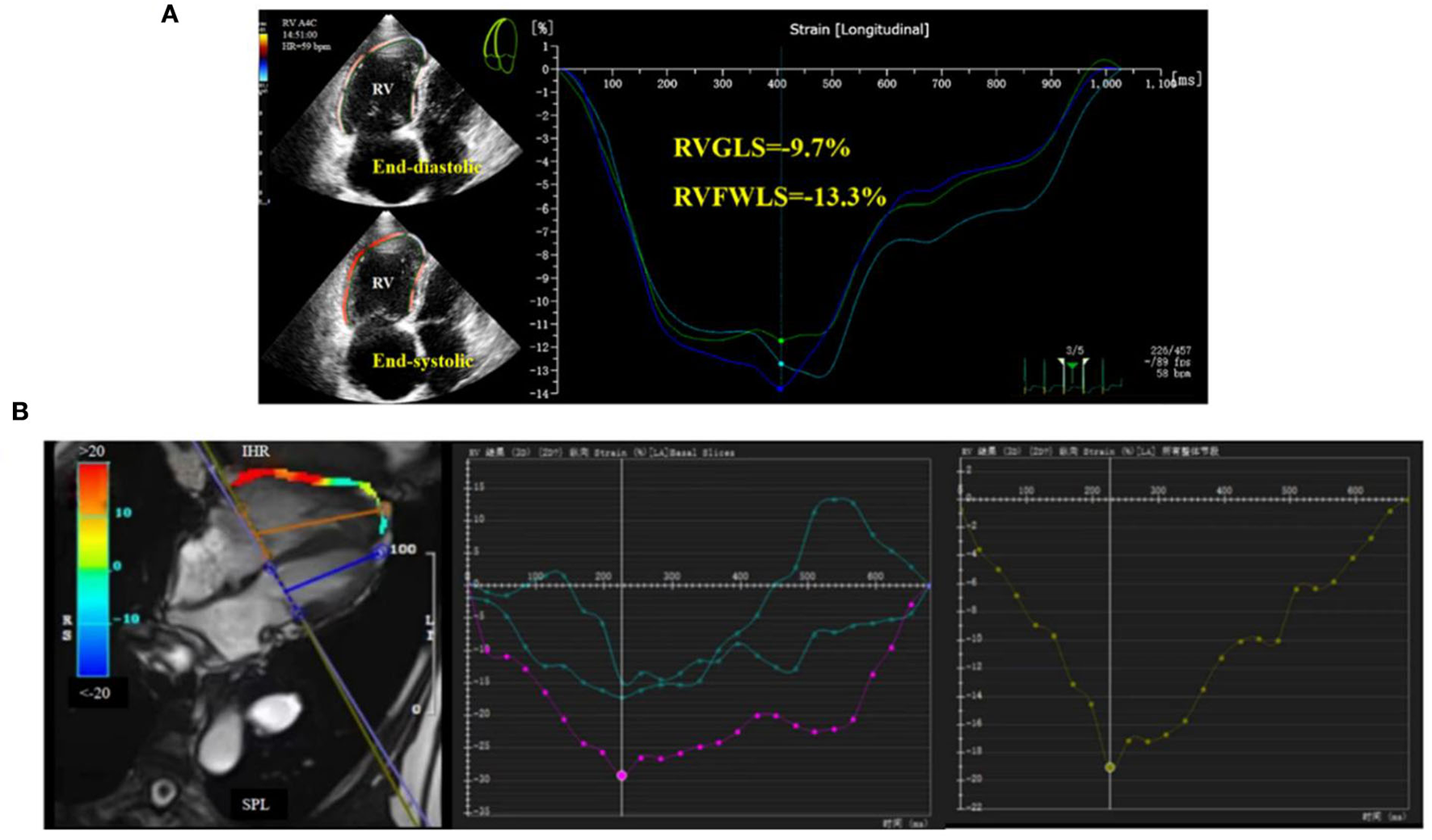Click the green 3D heart model icon
Image resolution: width=1432 pixels, height=840 pixels.
pos(500,48)
